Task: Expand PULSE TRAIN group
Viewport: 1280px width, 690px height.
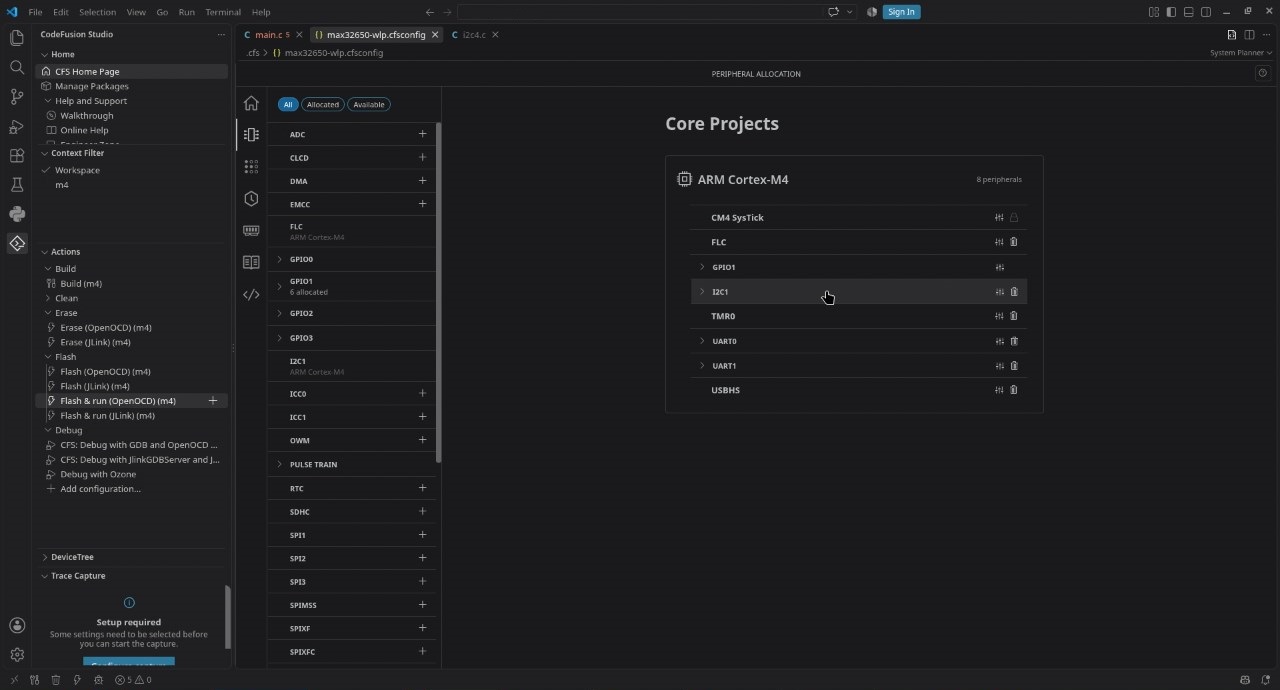Action: (x=280, y=464)
